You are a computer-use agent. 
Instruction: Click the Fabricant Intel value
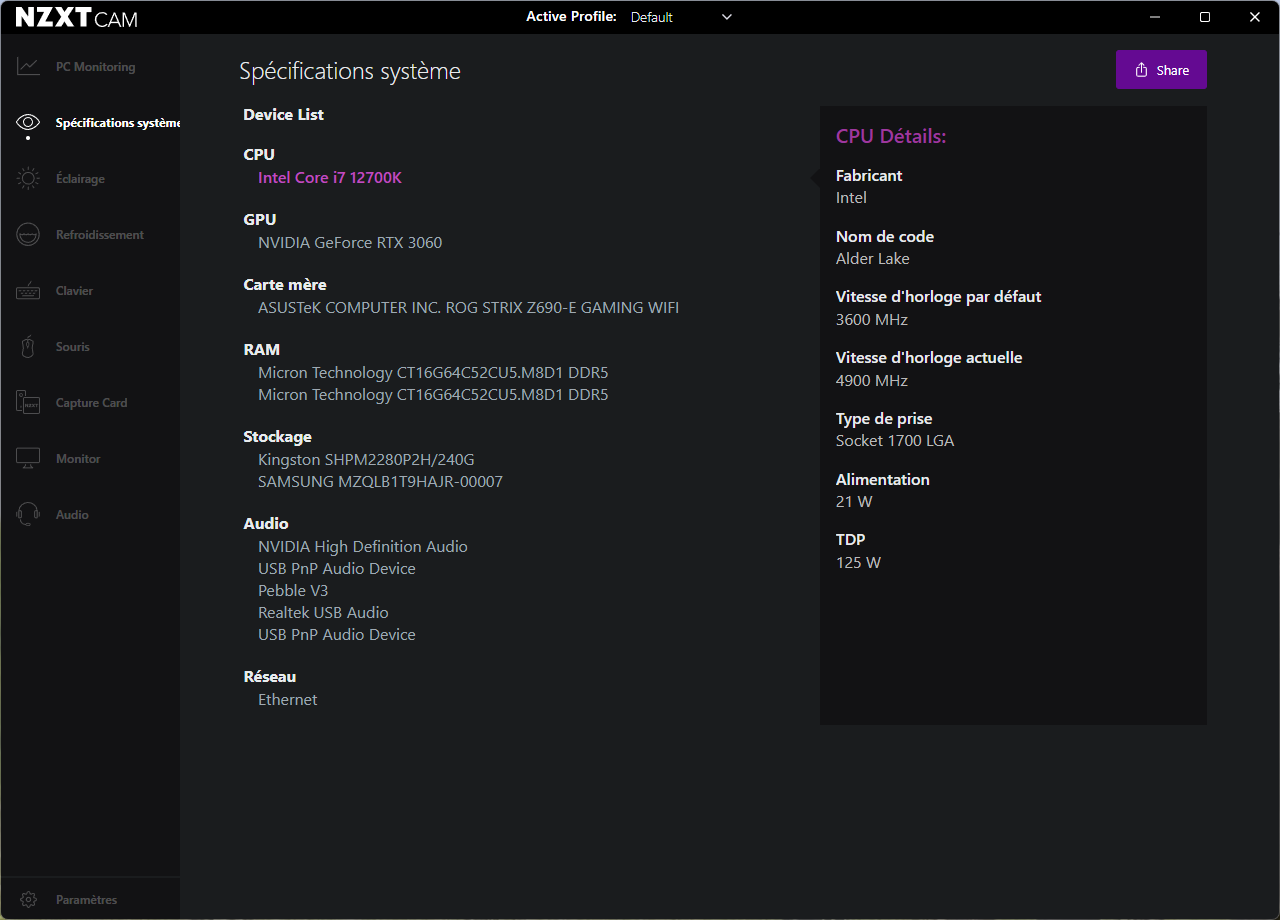851,198
